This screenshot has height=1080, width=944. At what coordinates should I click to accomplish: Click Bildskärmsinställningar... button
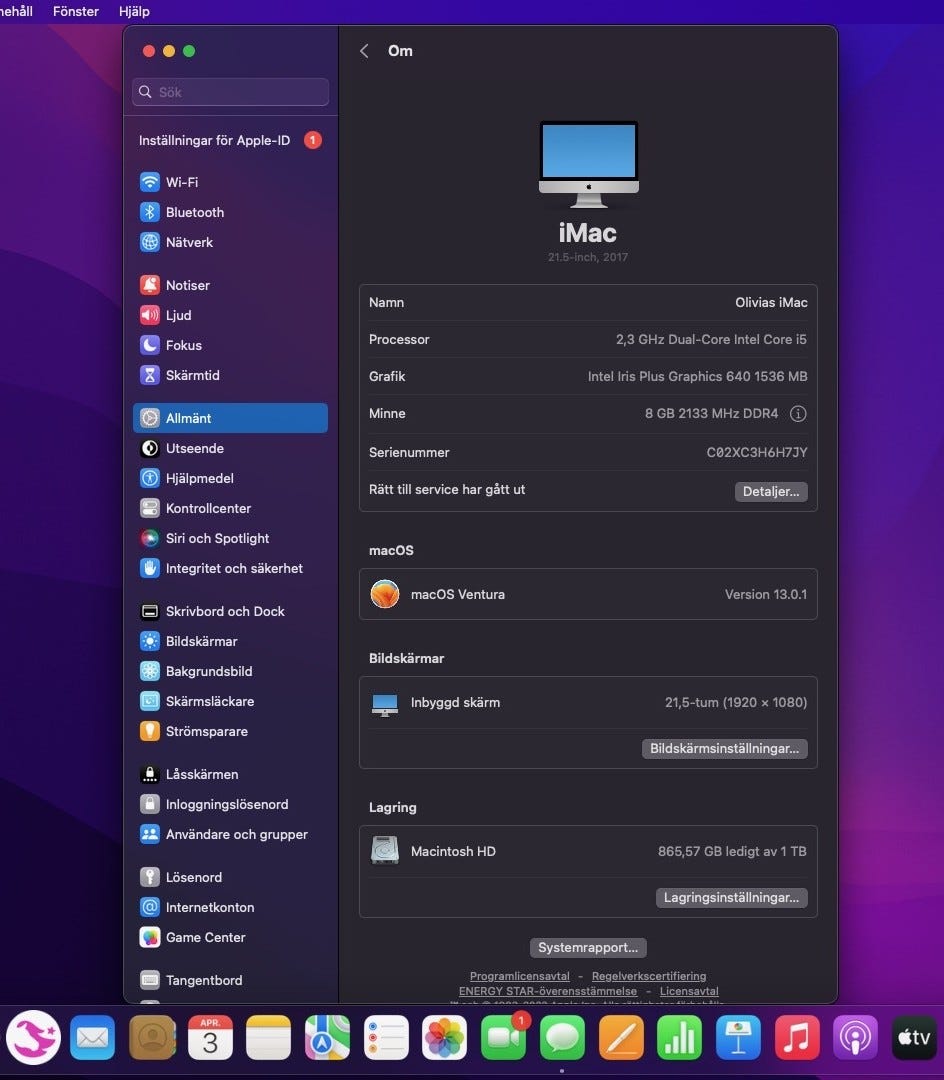pos(724,749)
